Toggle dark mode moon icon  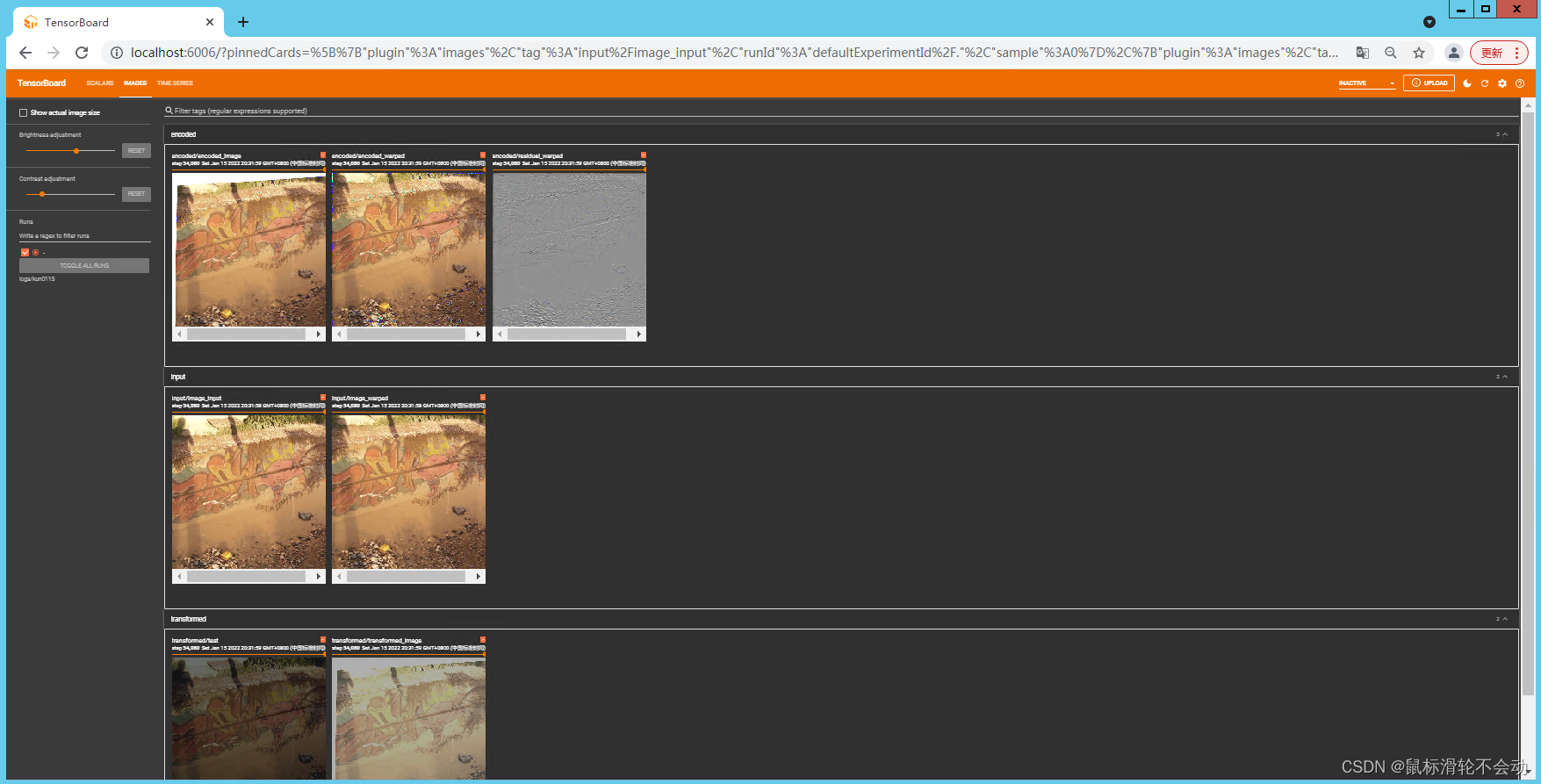[1467, 83]
